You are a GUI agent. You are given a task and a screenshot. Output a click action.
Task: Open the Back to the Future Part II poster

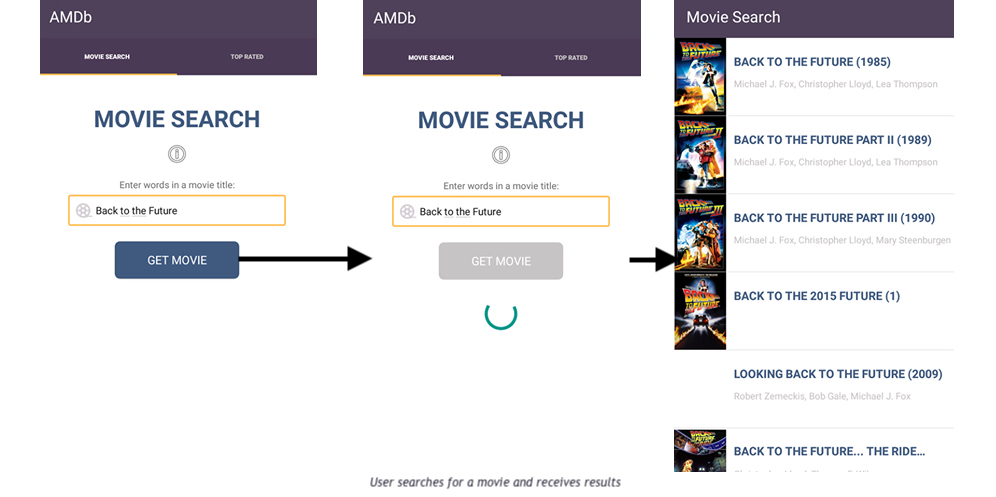[x=700, y=155]
